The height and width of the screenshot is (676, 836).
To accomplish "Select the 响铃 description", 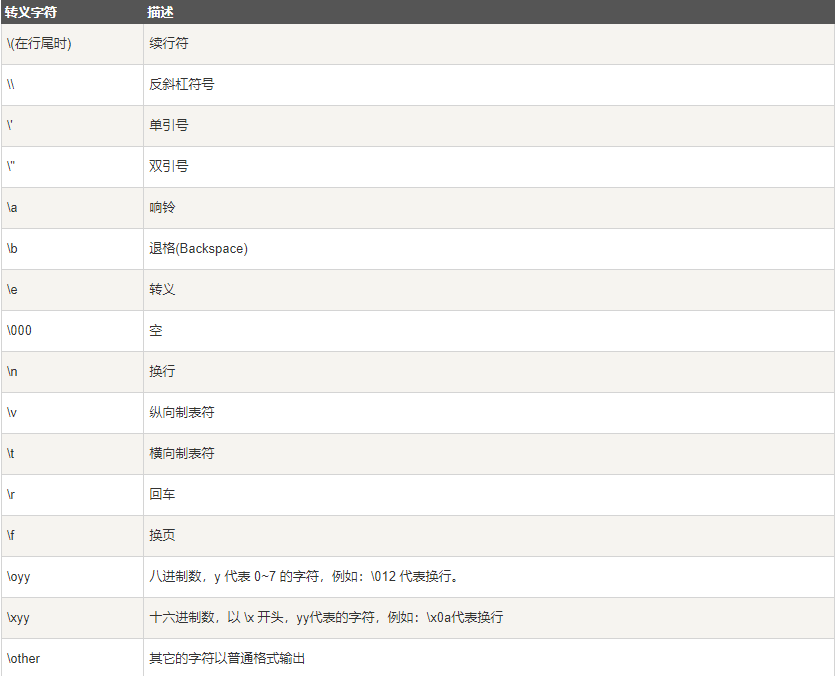I will pos(162,207).
